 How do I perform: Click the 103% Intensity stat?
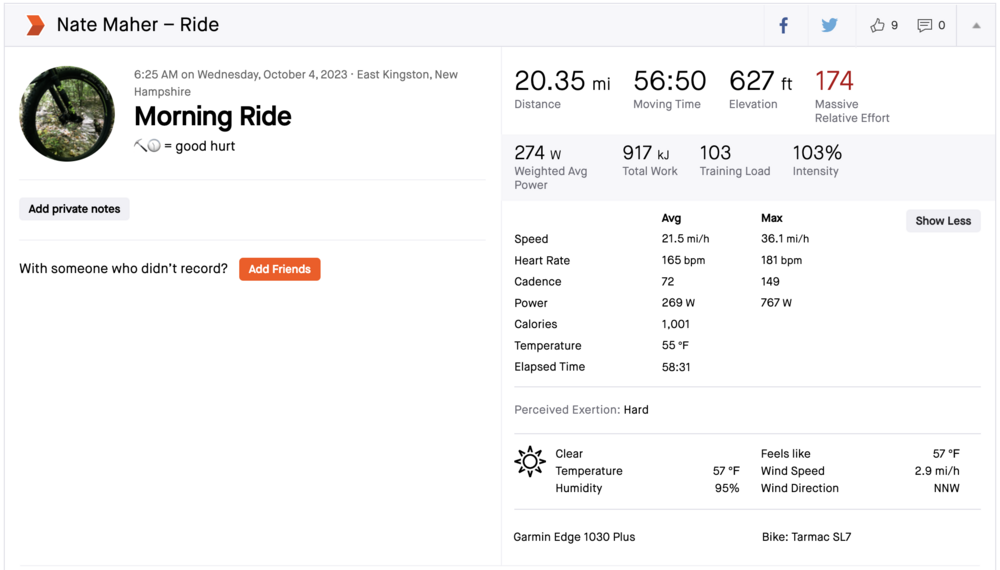point(817,153)
